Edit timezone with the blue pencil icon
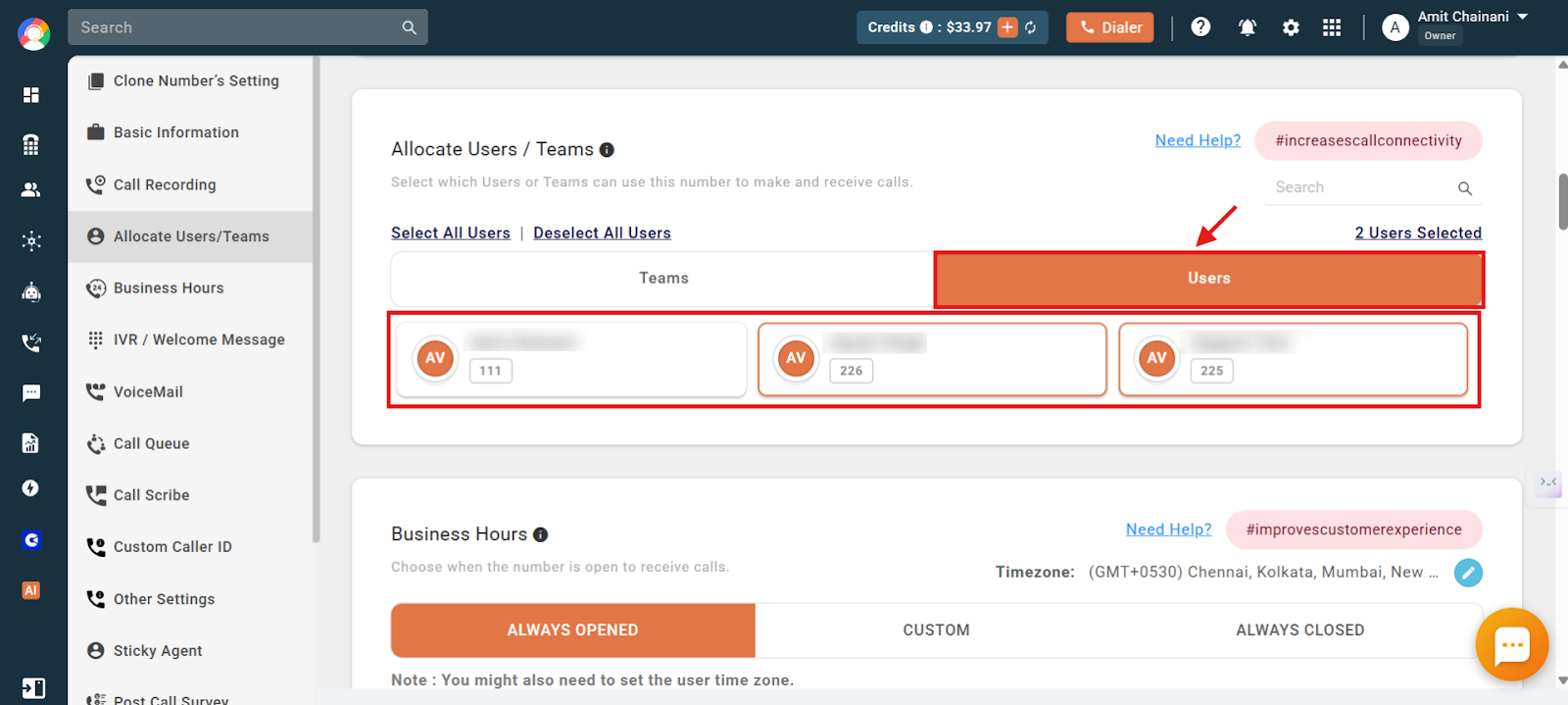Image resolution: width=1568 pixels, height=705 pixels. click(x=1468, y=573)
